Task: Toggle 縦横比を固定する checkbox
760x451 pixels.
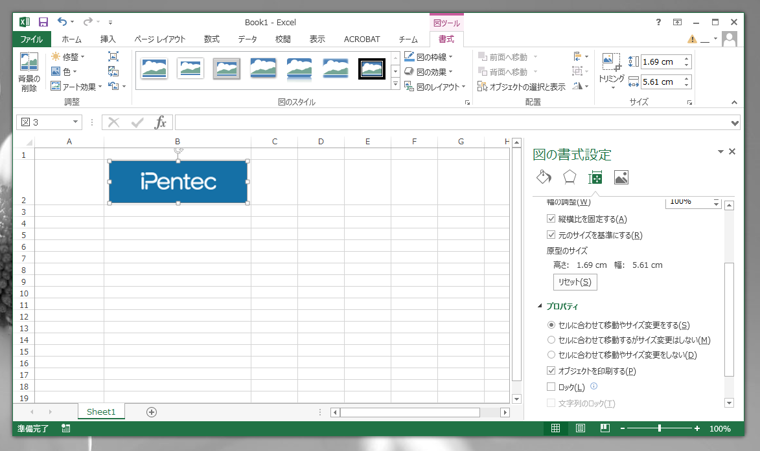Action: pyautogui.click(x=551, y=219)
